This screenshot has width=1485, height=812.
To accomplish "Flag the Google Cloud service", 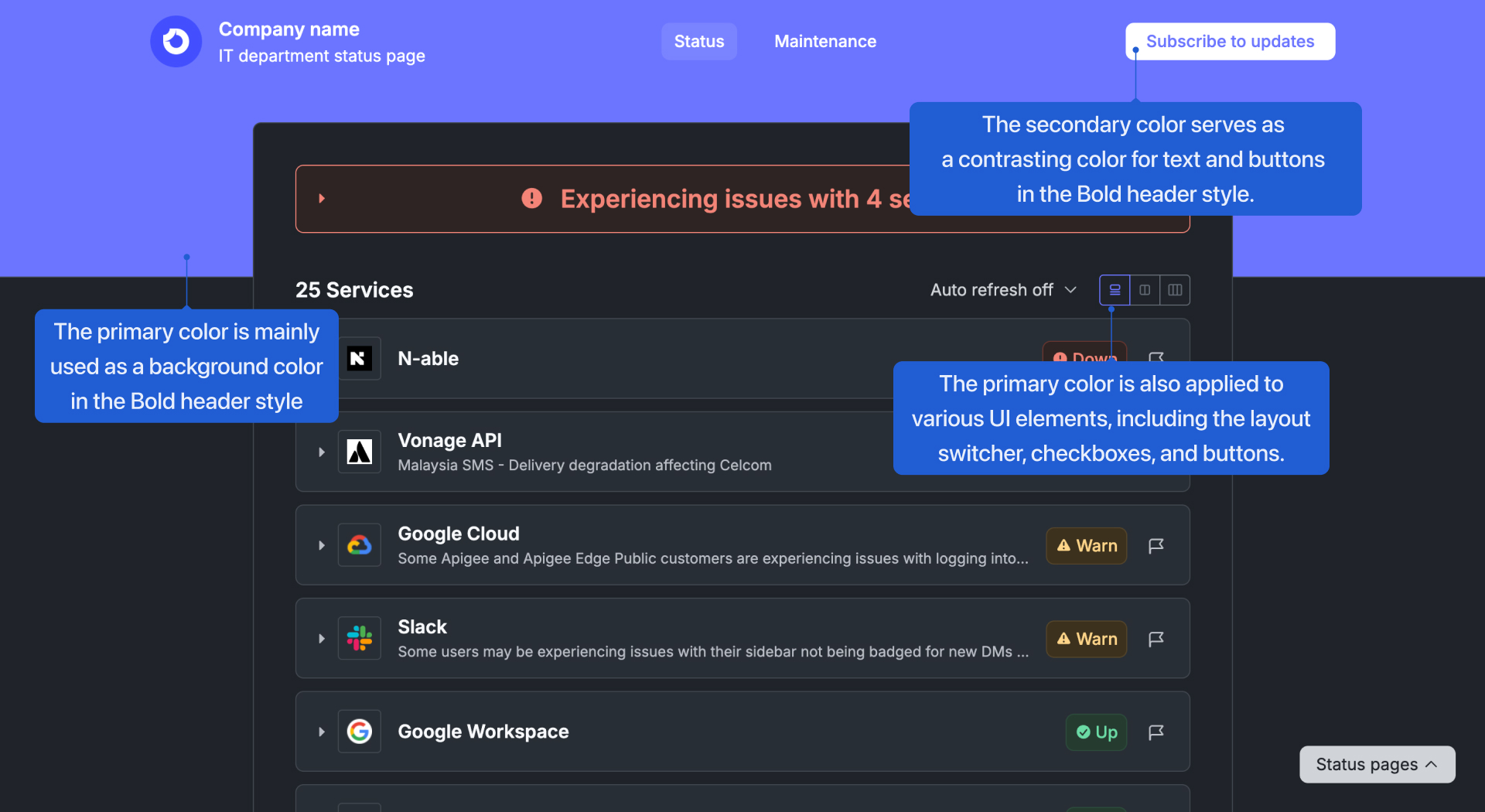I will click(x=1156, y=545).
